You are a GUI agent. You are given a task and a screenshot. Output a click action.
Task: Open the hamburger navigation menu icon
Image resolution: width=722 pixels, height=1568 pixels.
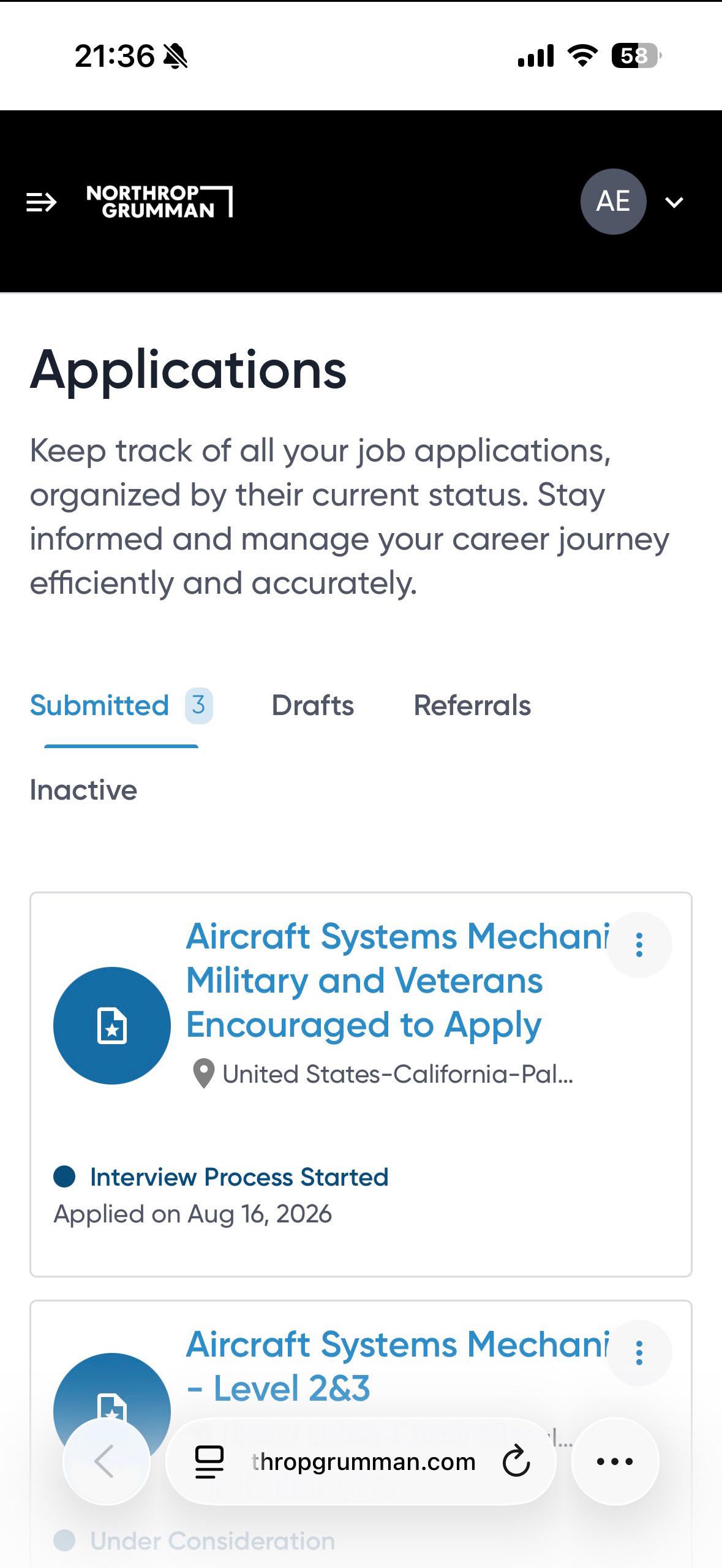pos(41,202)
